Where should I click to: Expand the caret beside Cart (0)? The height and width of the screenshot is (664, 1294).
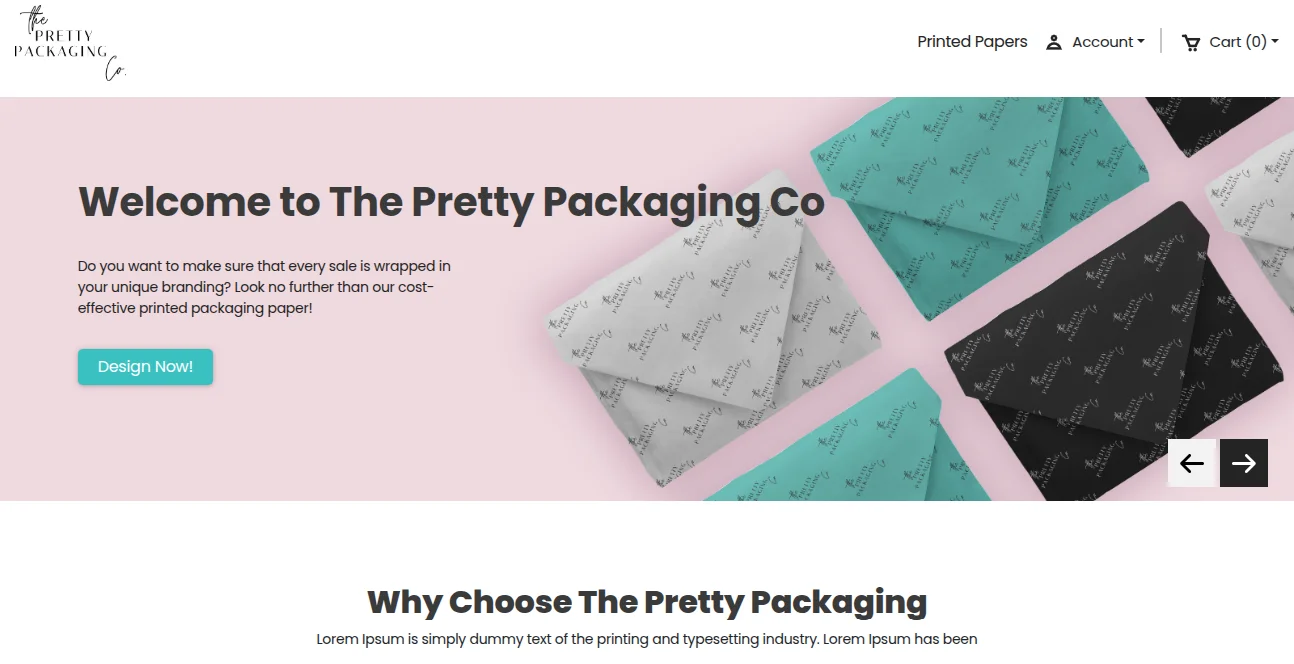(1275, 42)
